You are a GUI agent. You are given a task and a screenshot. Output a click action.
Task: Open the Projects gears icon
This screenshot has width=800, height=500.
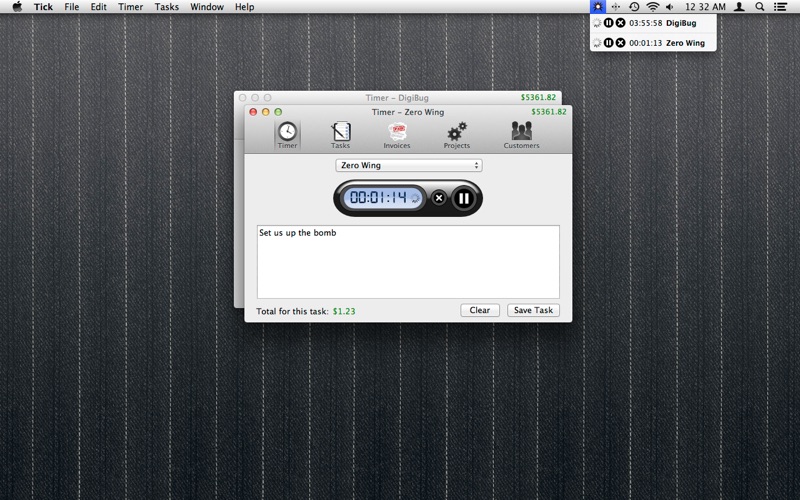click(x=457, y=135)
